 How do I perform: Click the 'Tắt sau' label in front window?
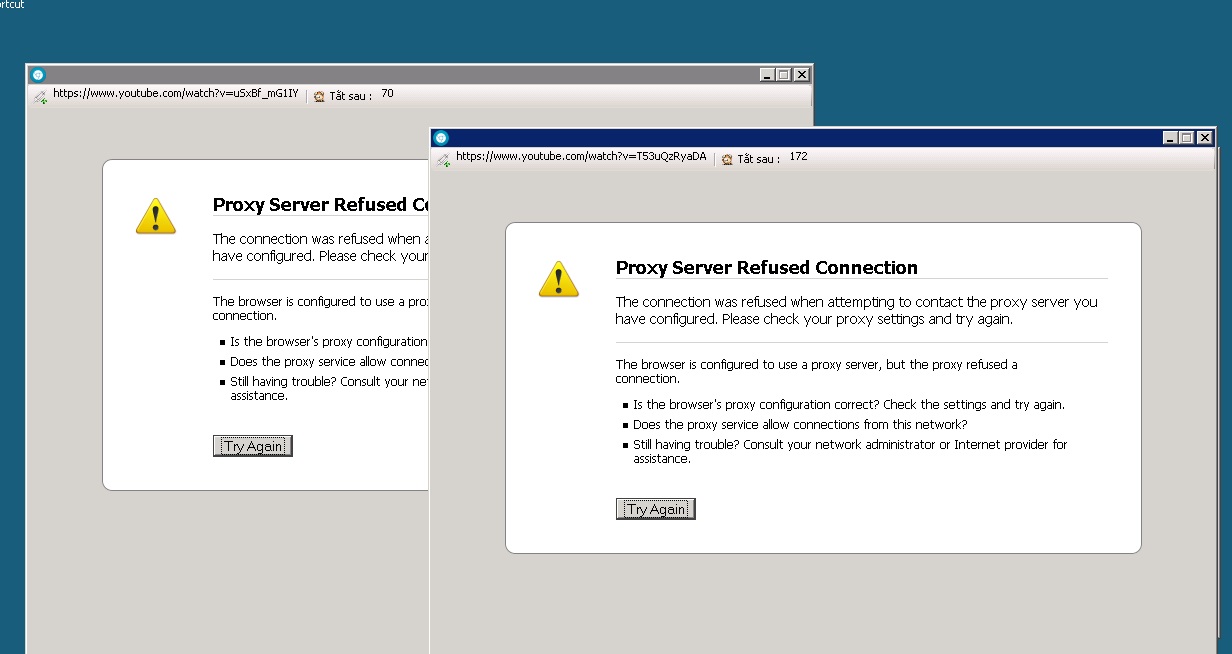pos(758,159)
